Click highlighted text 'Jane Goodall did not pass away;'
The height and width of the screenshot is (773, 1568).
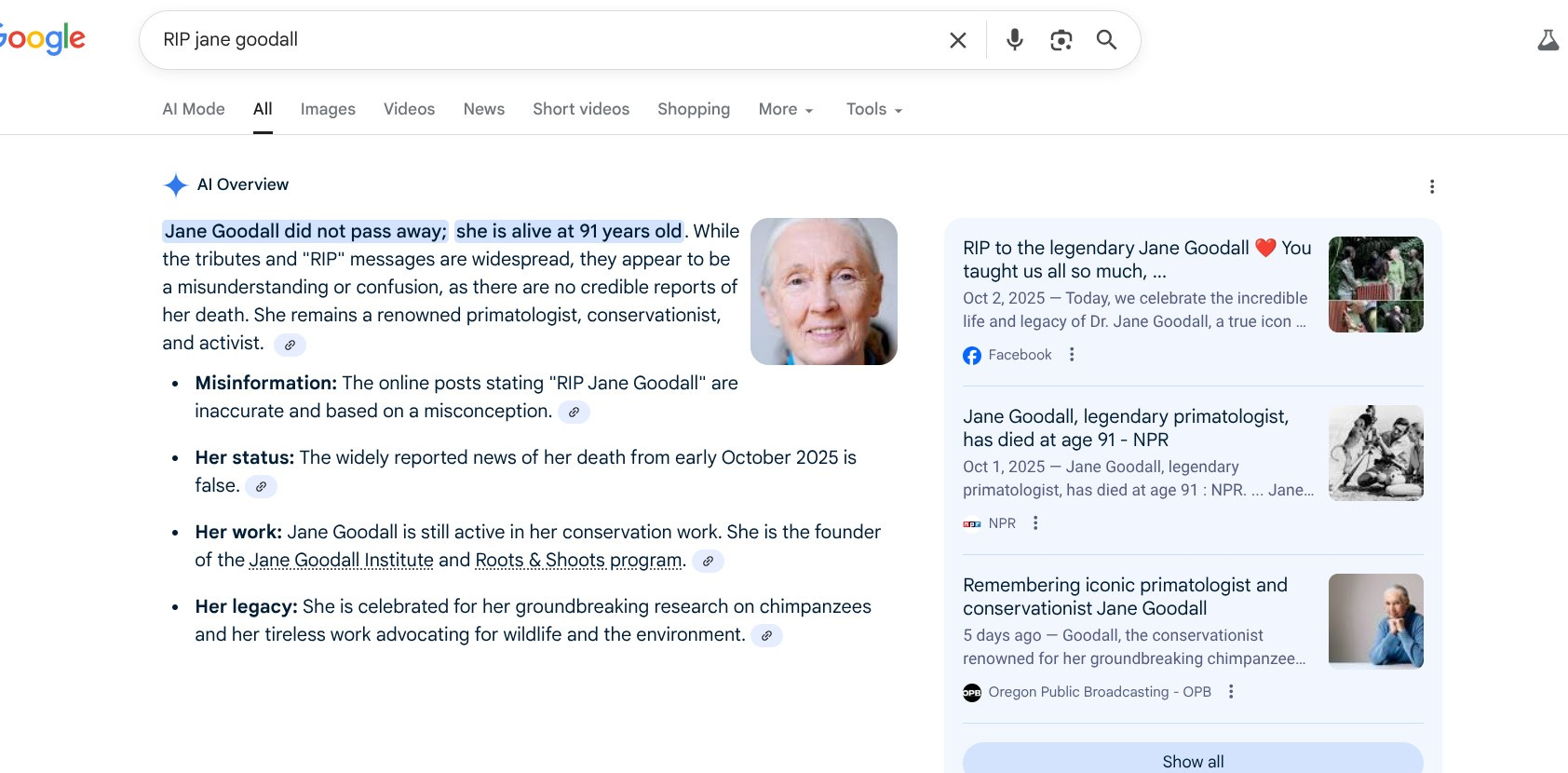(305, 231)
